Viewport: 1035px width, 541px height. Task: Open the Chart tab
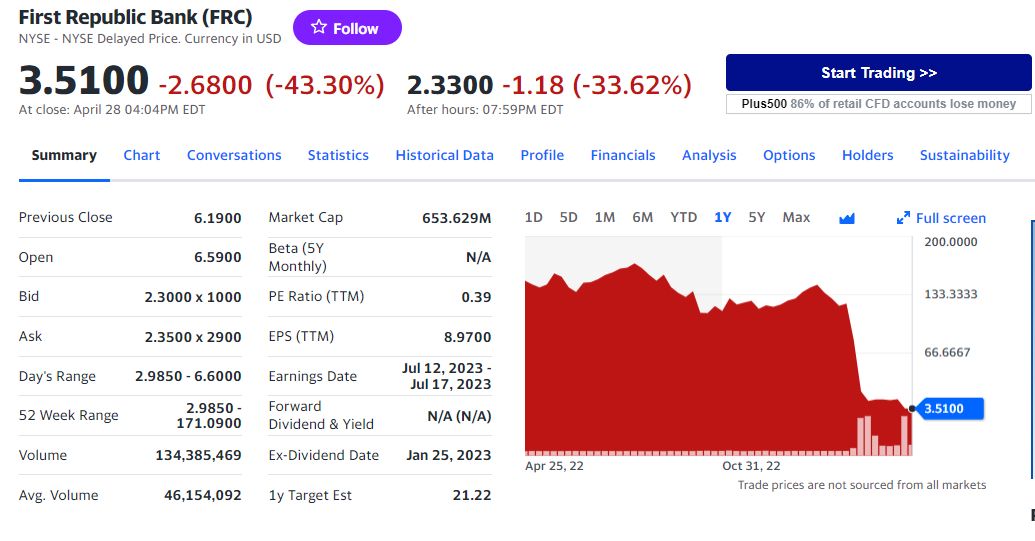pos(142,156)
